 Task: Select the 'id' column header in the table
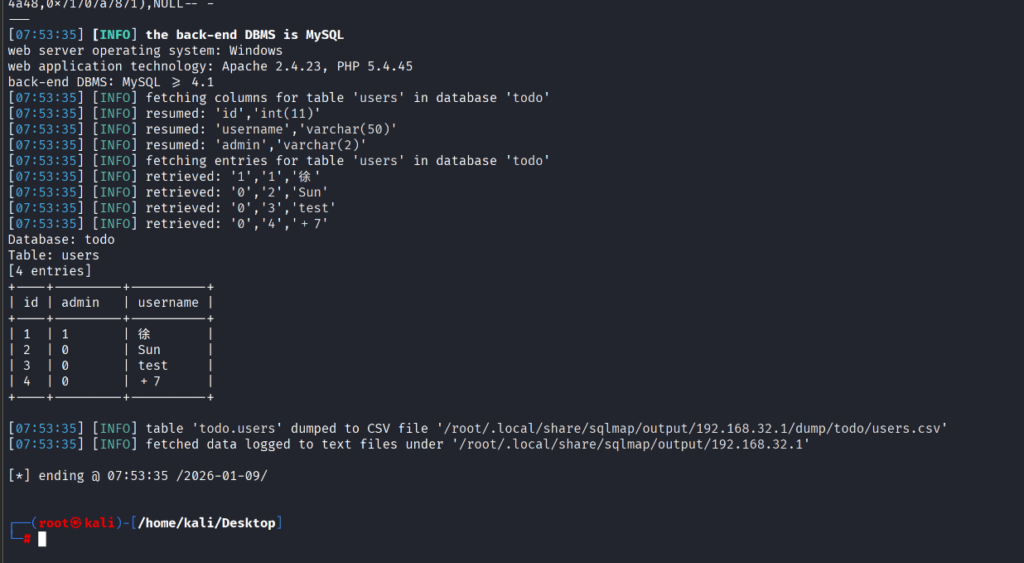click(x=31, y=302)
